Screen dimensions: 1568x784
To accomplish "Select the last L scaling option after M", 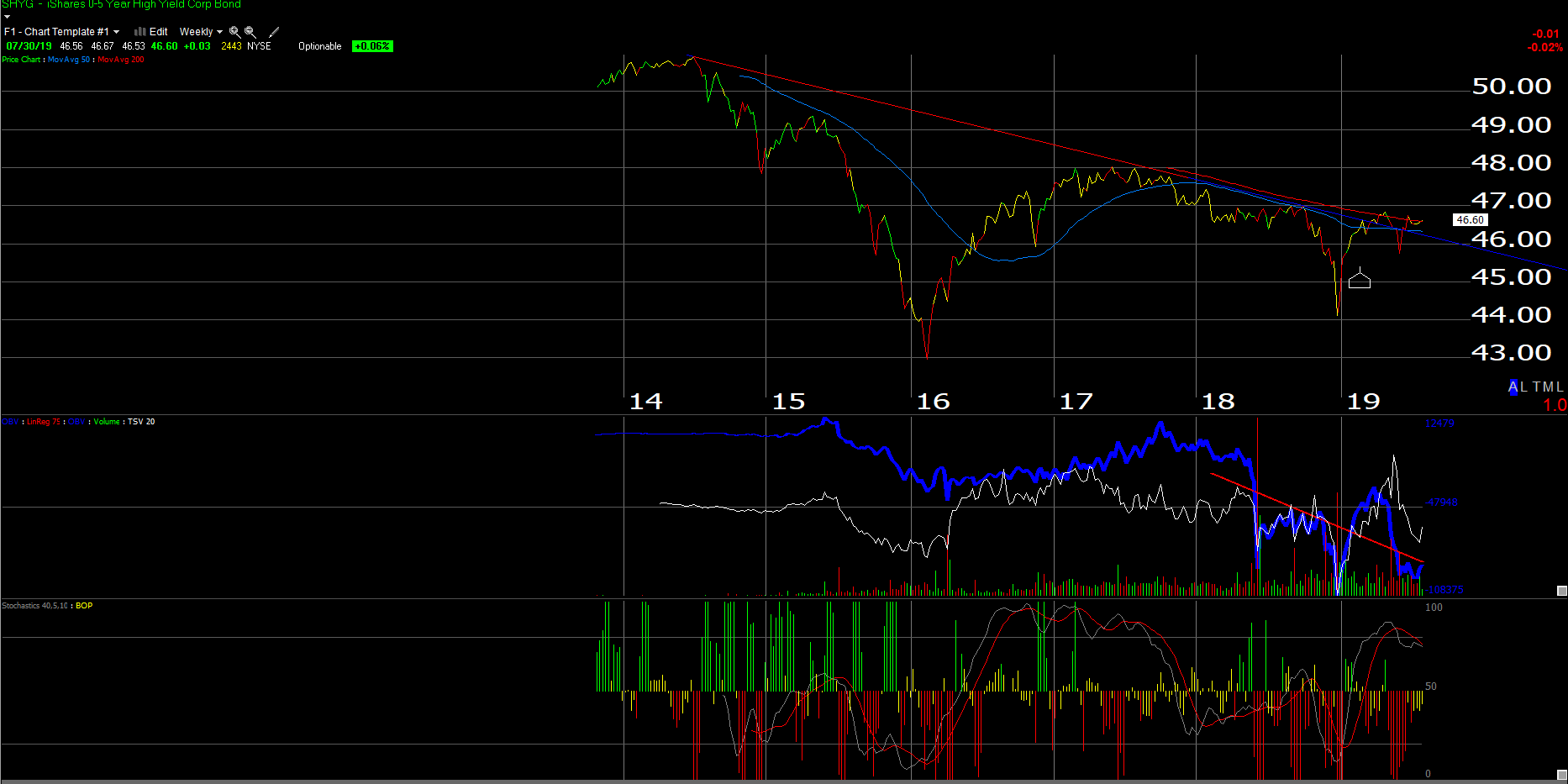I will (1560, 387).
